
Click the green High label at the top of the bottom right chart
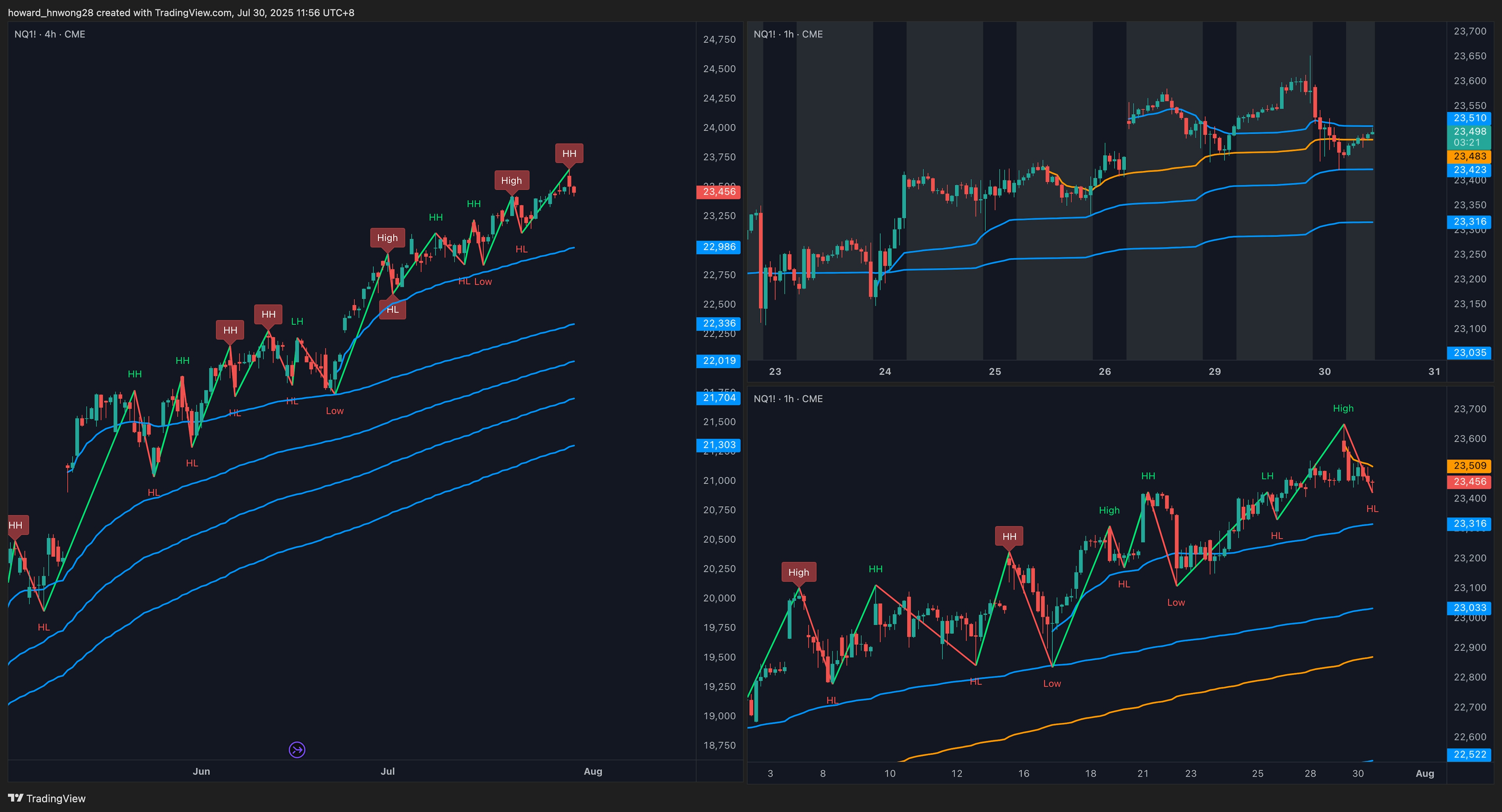coord(1343,408)
